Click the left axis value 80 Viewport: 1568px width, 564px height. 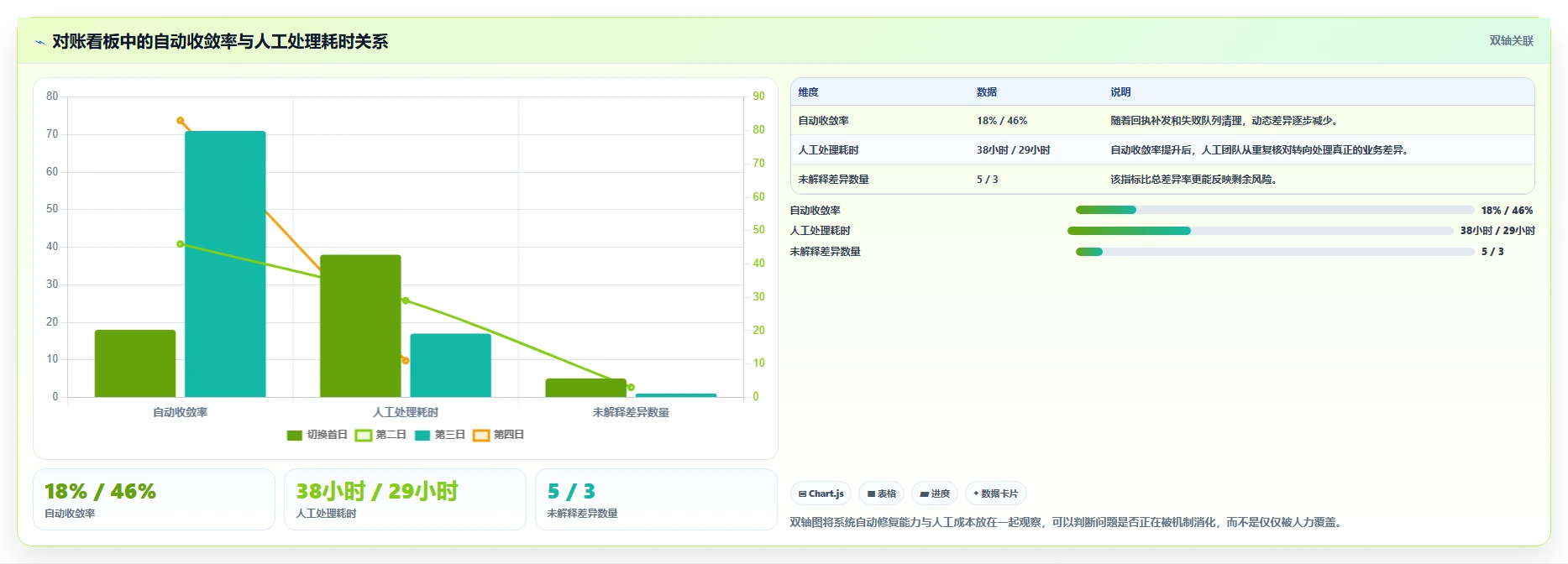tap(52, 97)
